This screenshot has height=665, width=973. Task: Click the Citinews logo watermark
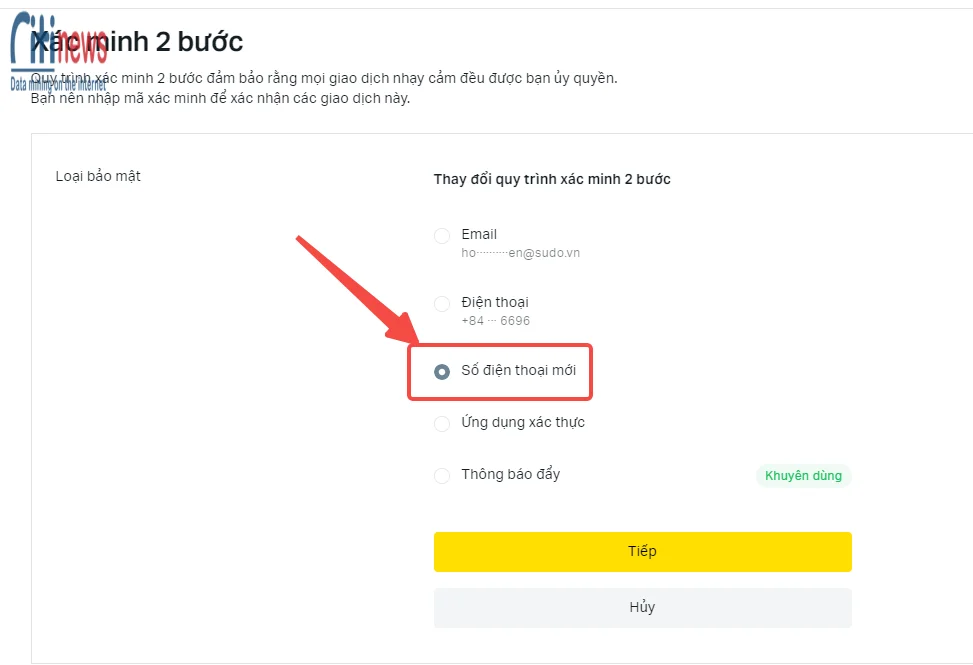pyautogui.click(x=58, y=51)
